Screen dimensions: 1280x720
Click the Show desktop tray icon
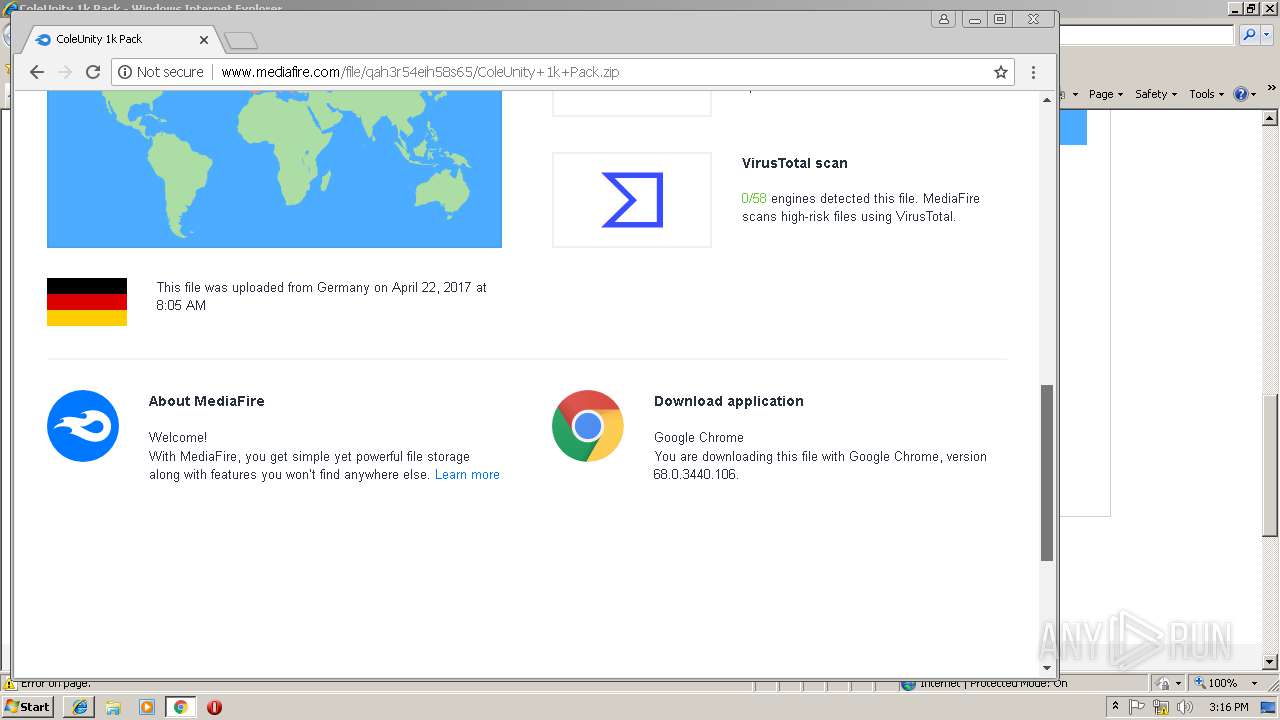[x=1269, y=707]
